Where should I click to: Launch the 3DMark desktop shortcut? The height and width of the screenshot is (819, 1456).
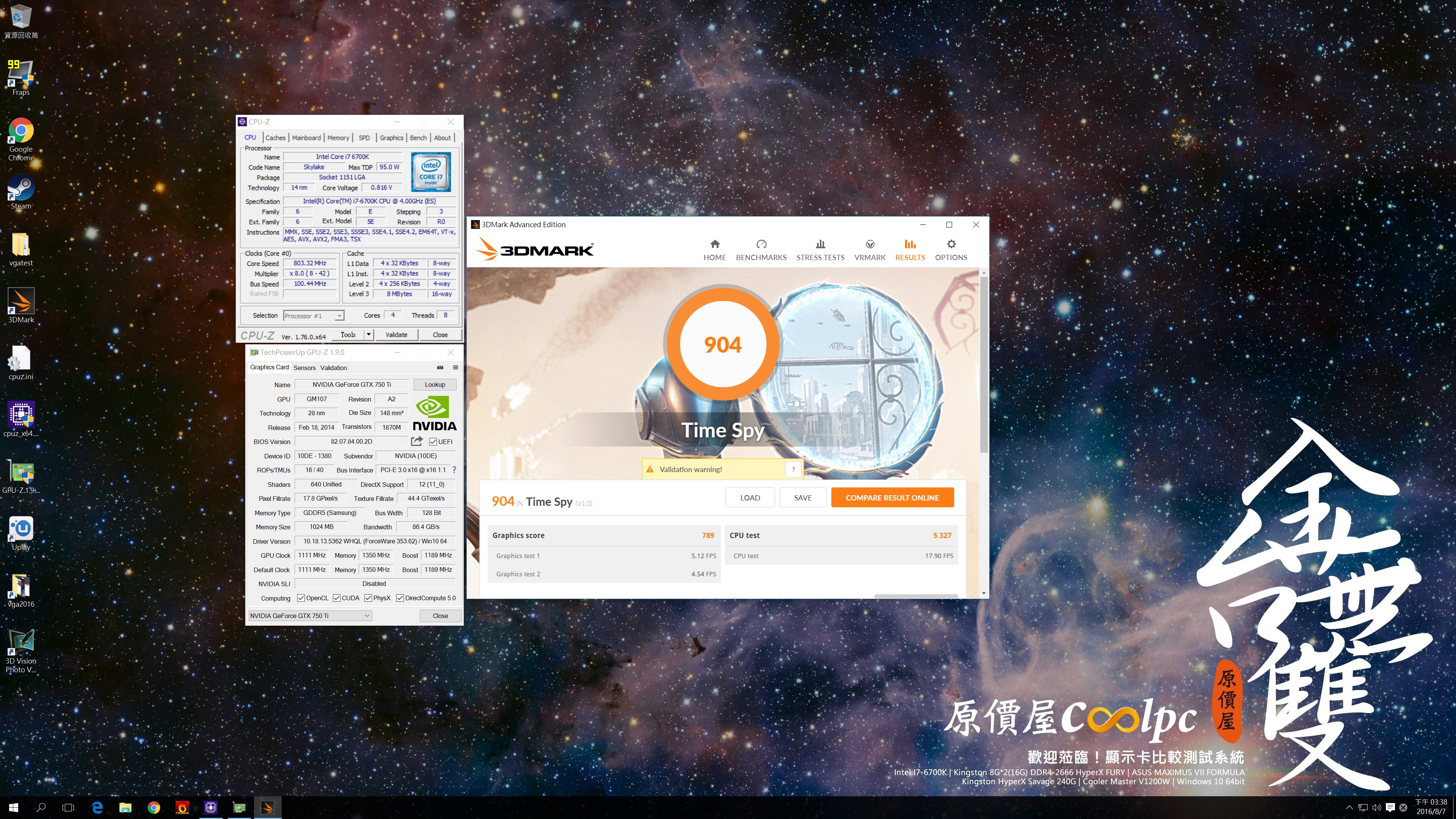pos(21,306)
